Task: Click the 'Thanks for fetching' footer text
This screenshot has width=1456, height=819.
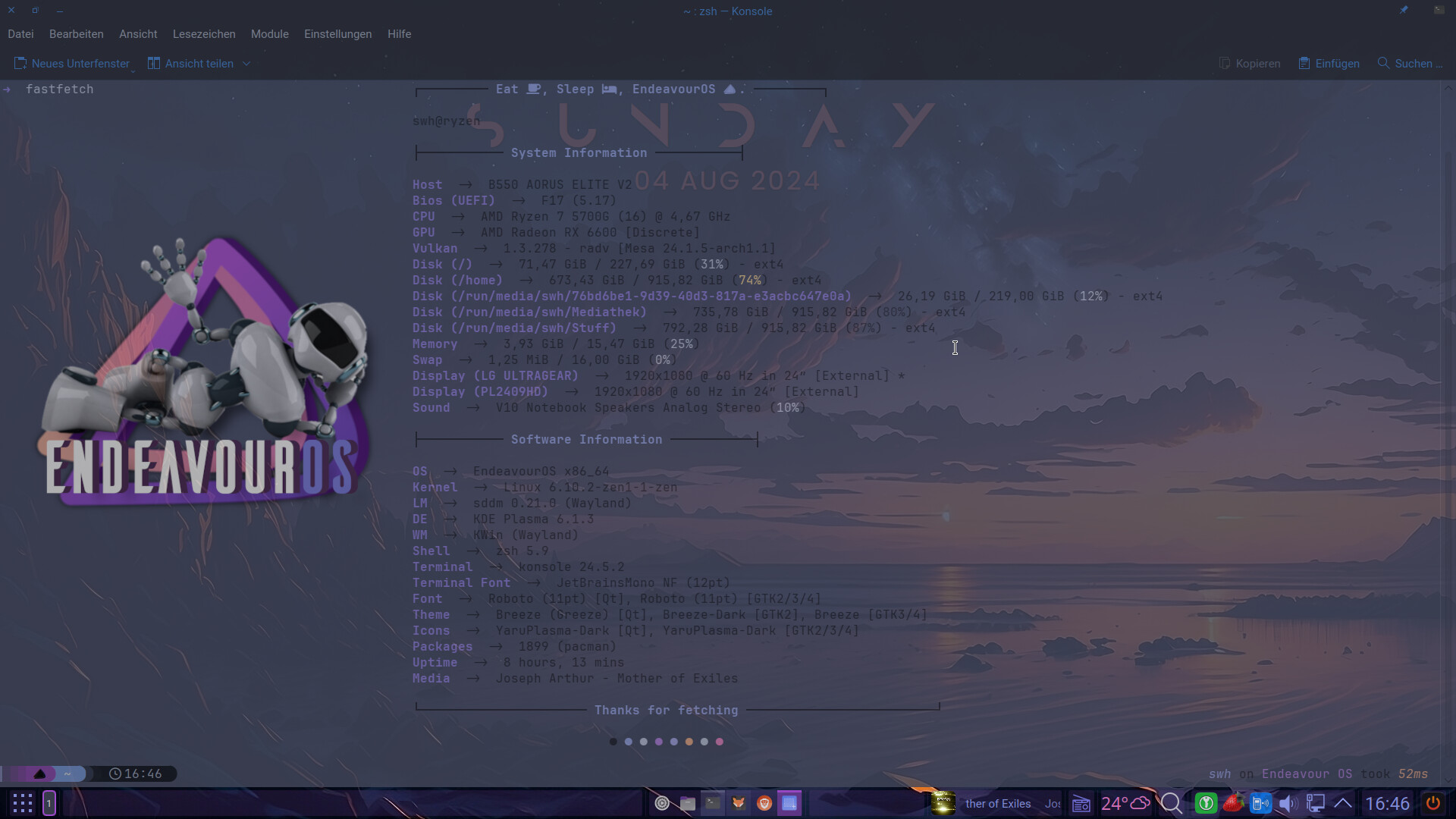Action: click(x=666, y=711)
